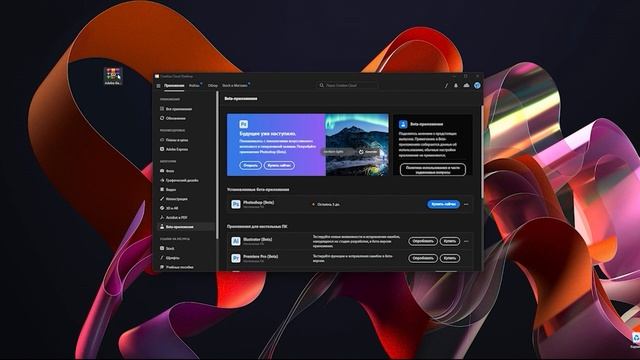The height and width of the screenshot is (360, 640).
Task: Click the Adobe Express icon
Action: (x=162, y=149)
